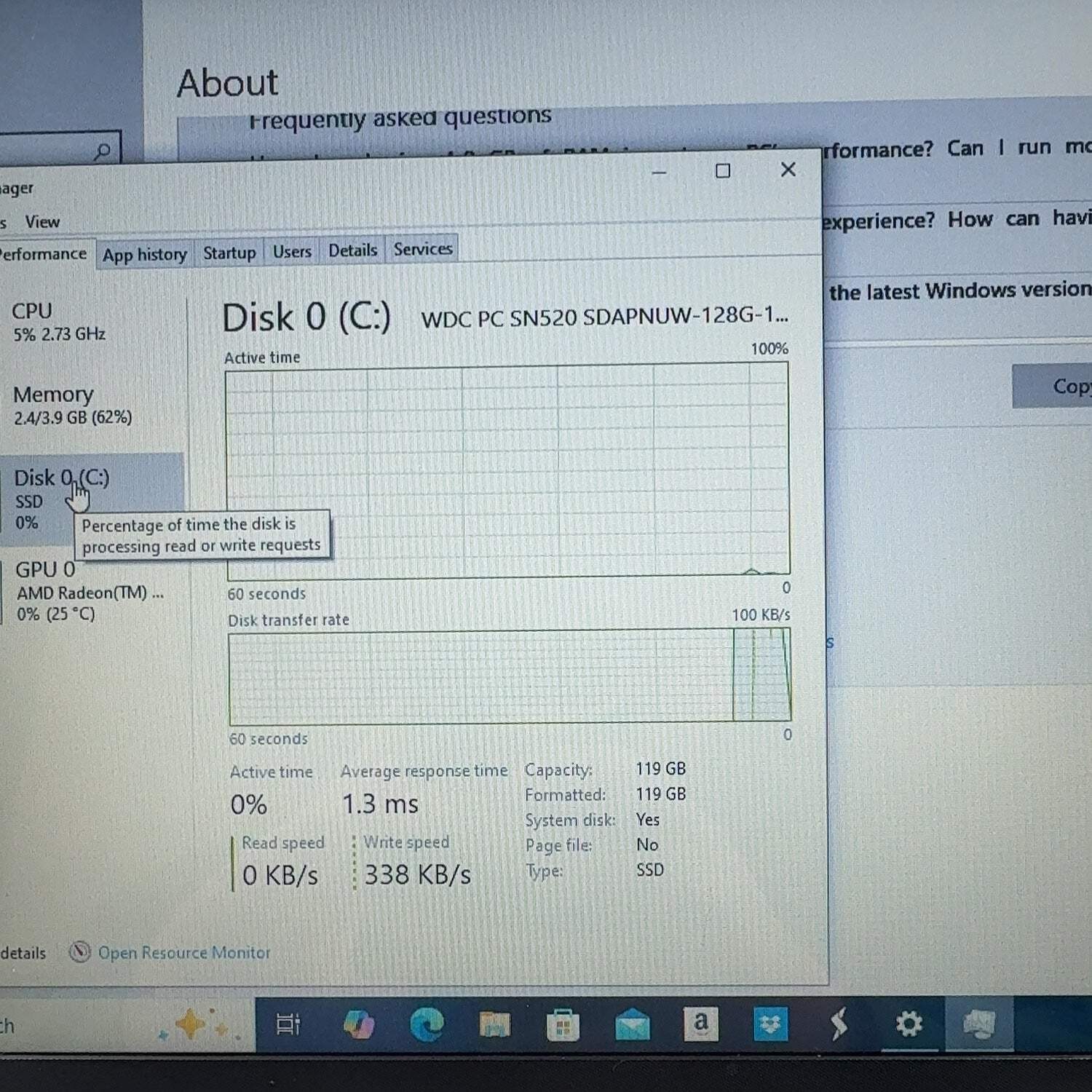Maximize the Task Manager window
The width and height of the screenshot is (1092, 1092).
pos(723,171)
